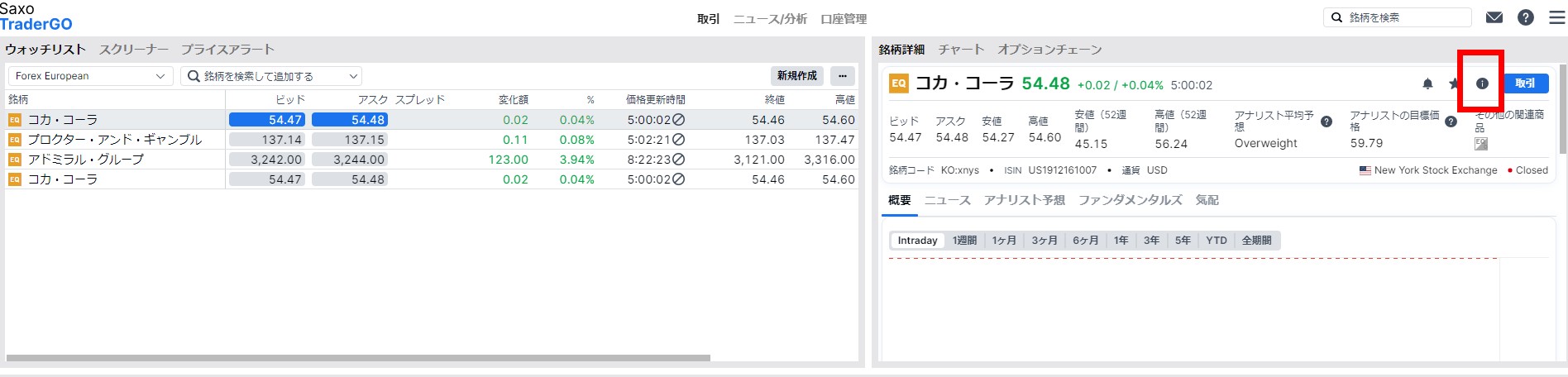Click the delayed-price icon next to 8:22:23
This screenshot has height=377, width=1568.
(678, 160)
